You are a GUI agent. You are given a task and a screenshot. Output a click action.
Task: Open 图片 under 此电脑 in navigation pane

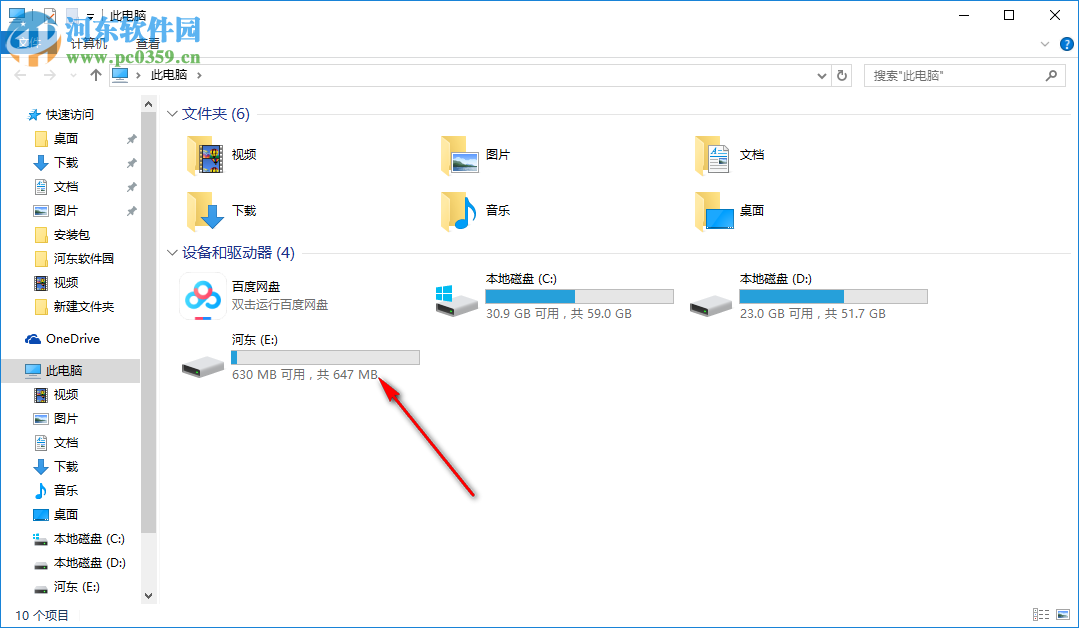(65, 418)
